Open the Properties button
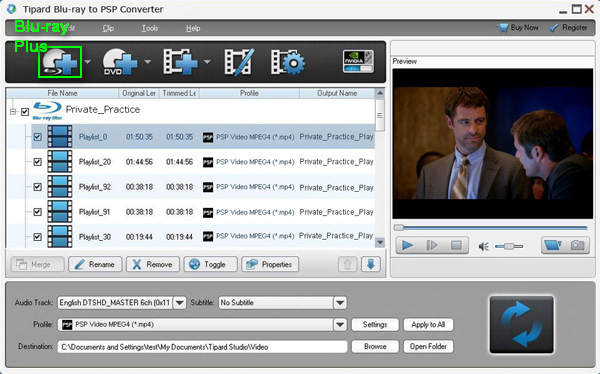 pos(270,264)
